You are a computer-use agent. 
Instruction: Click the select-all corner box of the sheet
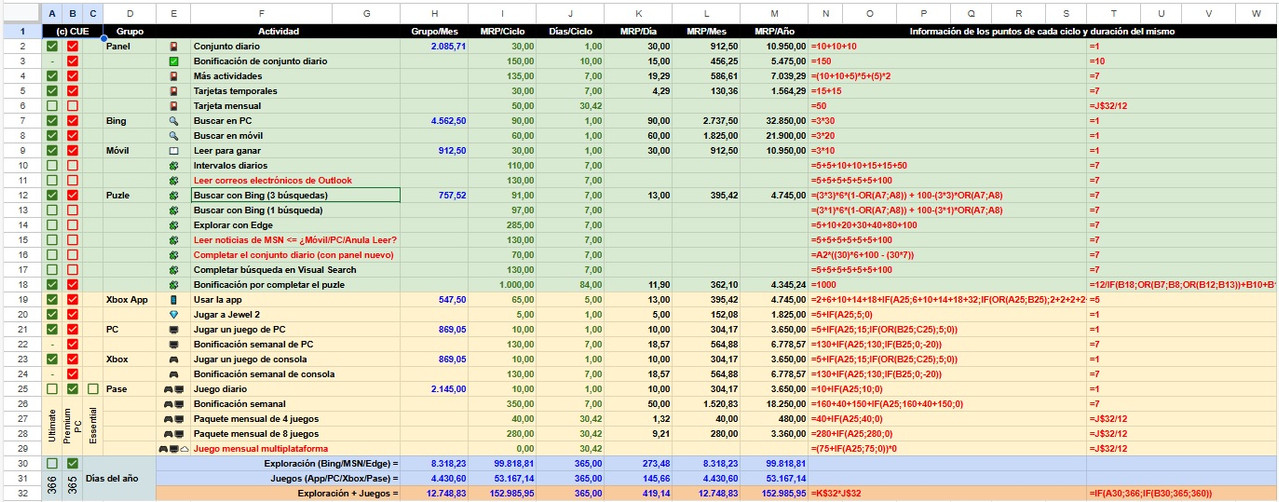pyautogui.click(x=20, y=13)
